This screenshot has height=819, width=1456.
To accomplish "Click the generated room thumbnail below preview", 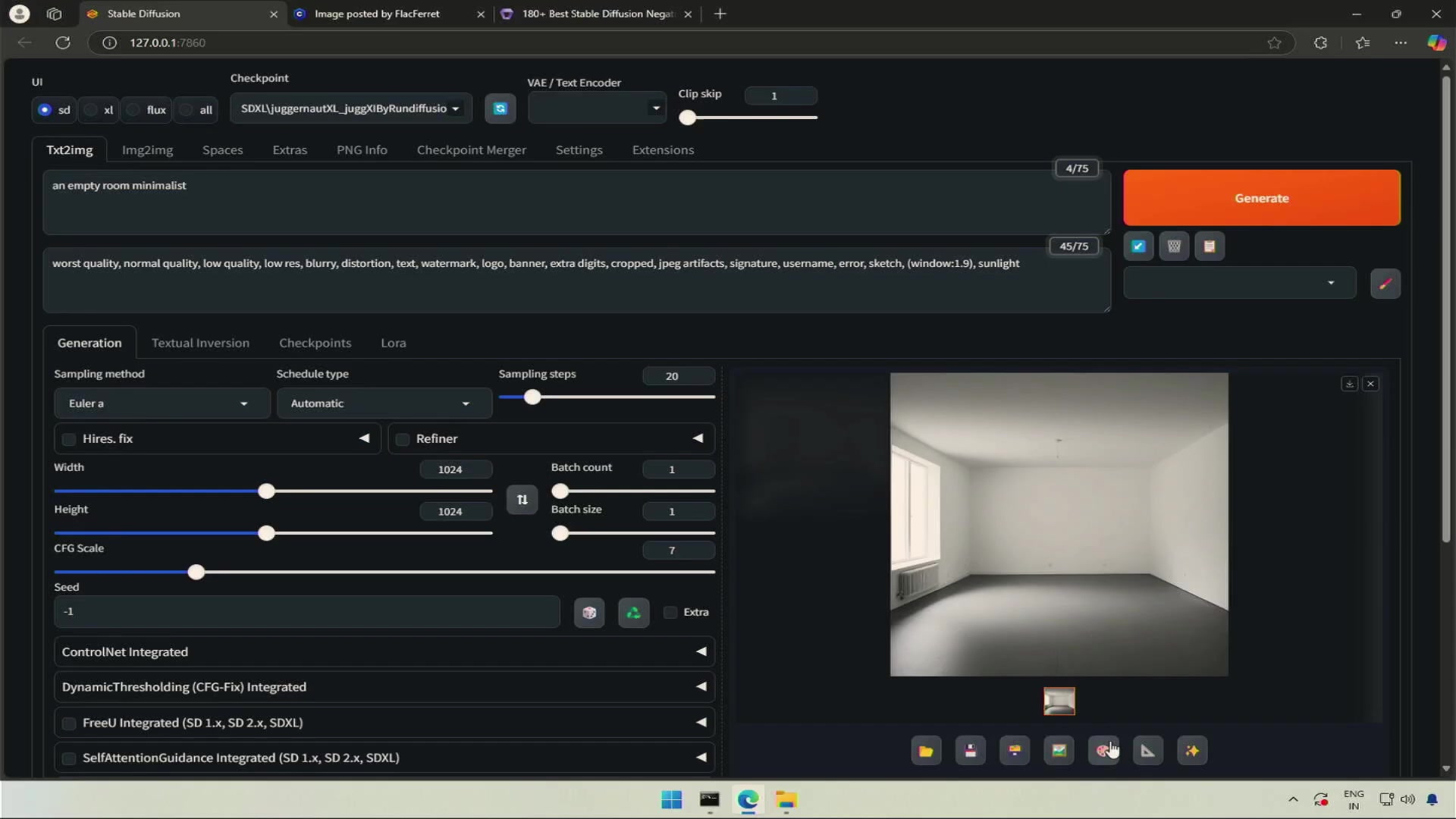I will coord(1059,701).
